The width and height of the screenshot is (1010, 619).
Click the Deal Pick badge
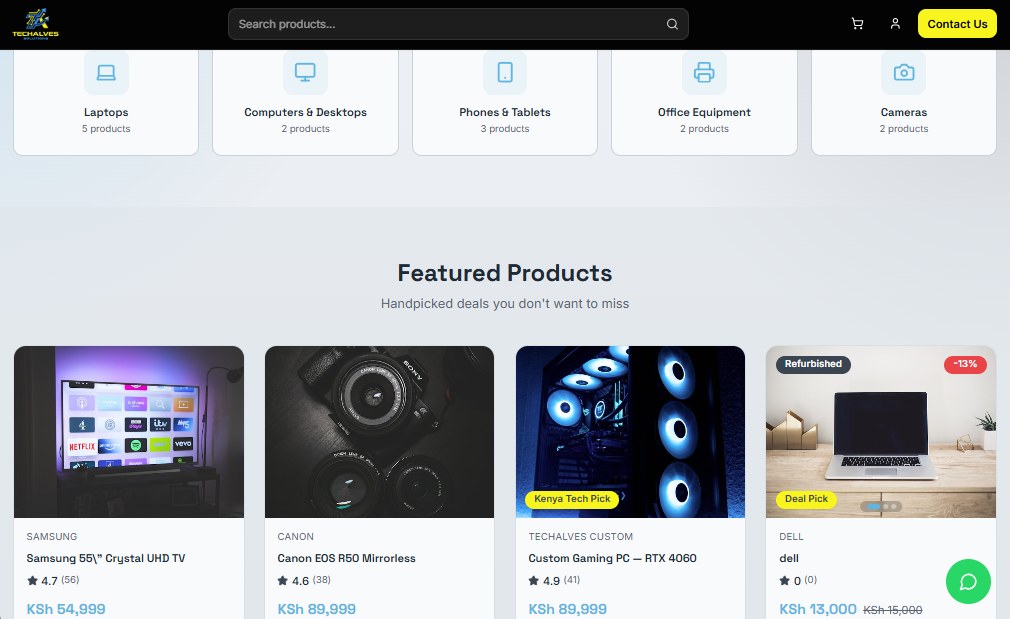806,499
